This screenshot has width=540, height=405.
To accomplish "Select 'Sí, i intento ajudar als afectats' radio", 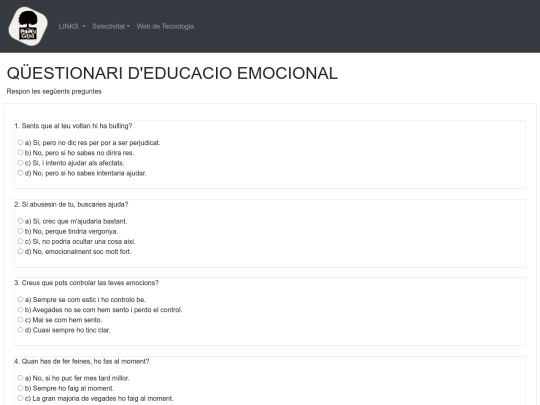I will 20,163.
